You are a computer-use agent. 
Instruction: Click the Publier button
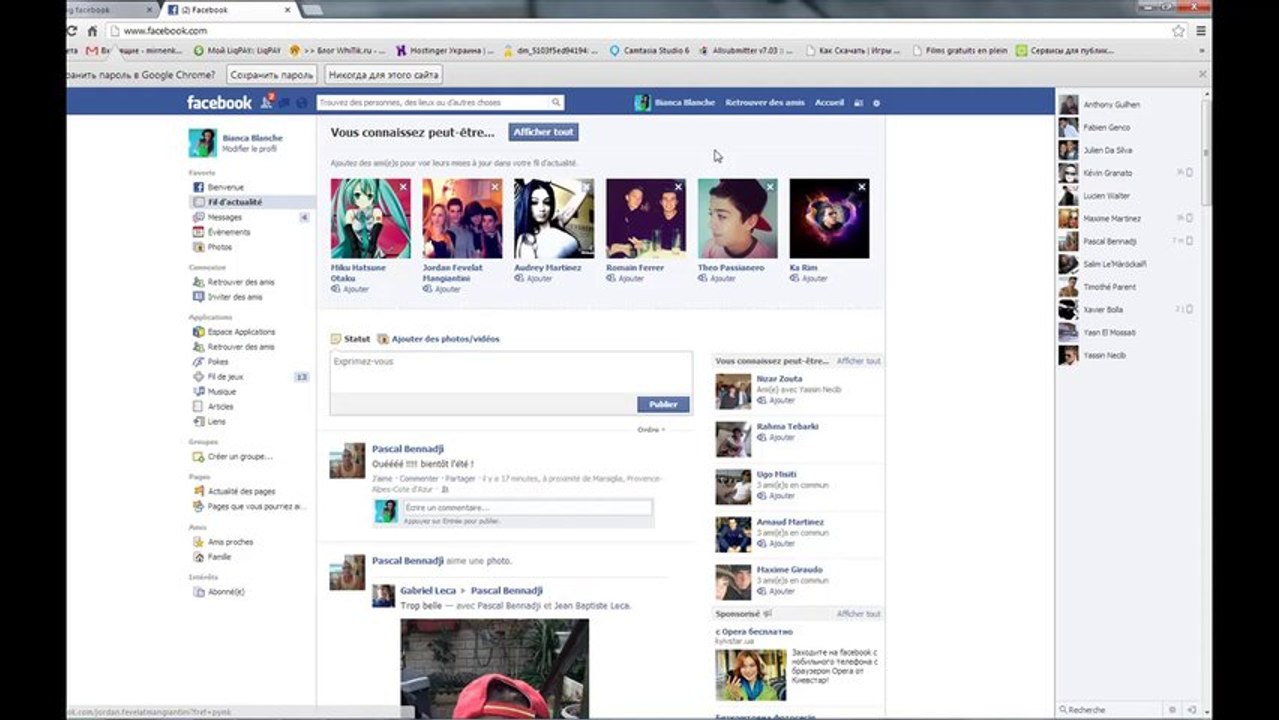663,404
